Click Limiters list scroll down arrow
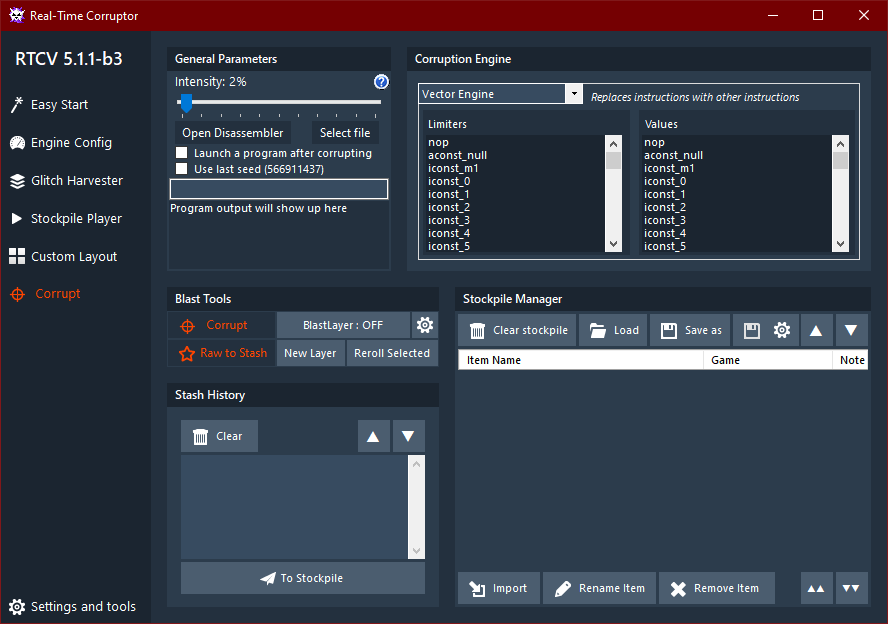This screenshot has width=888, height=624. [613, 244]
